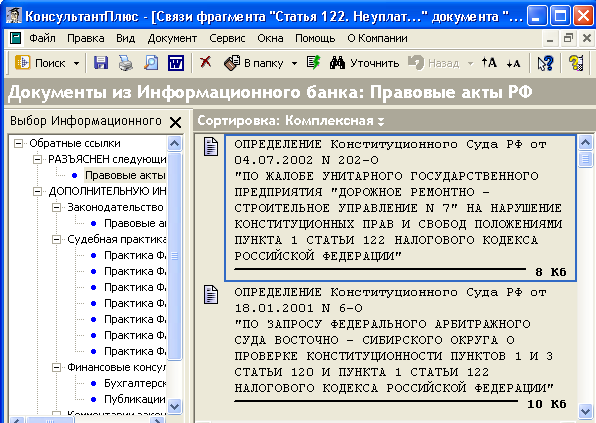
Task: Click Уточнить binoculars button
Action: point(364,63)
